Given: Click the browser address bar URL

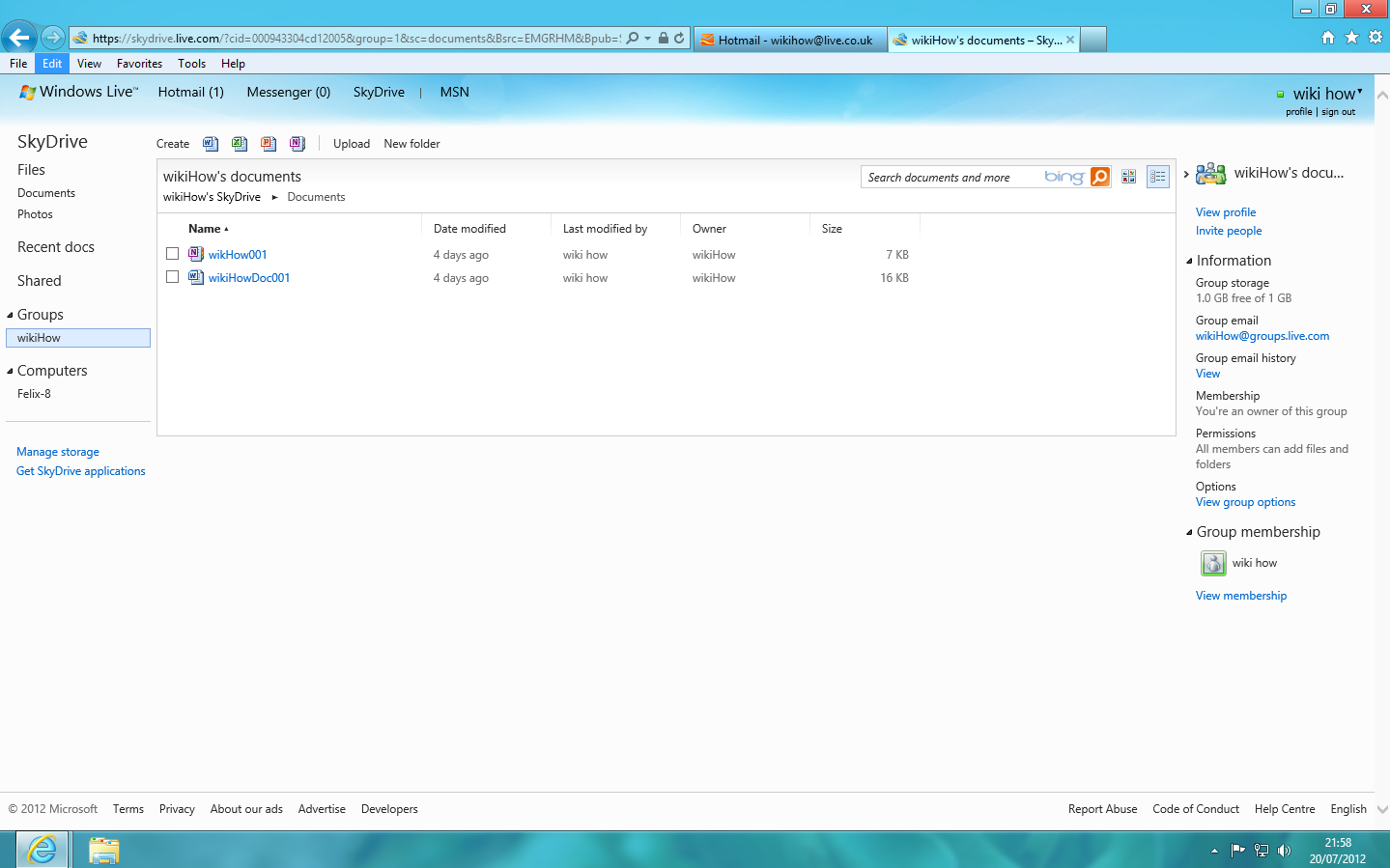Looking at the screenshot, I should pos(355,39).
